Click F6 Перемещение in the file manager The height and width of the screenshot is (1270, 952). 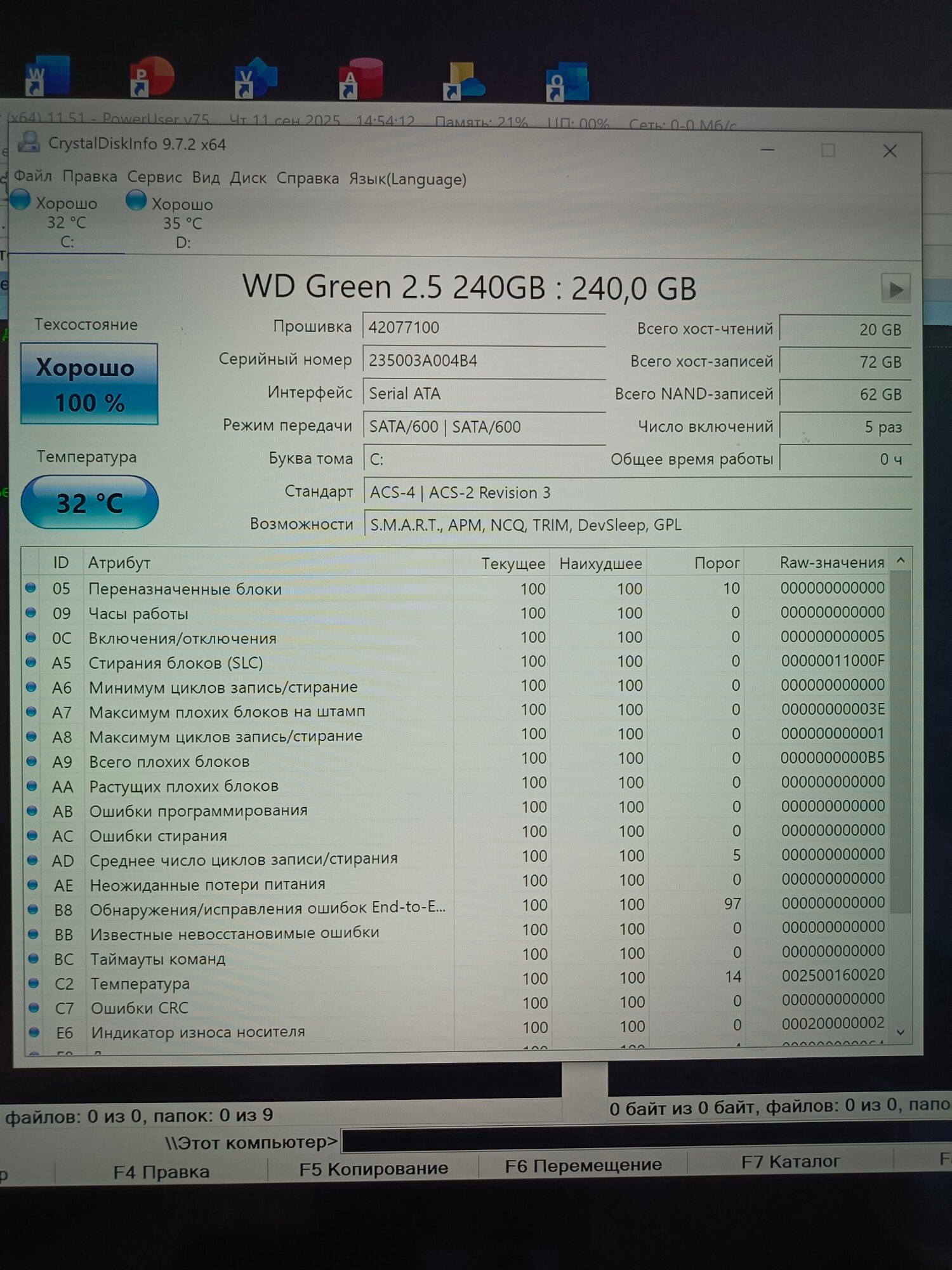tap(583, 1165)
